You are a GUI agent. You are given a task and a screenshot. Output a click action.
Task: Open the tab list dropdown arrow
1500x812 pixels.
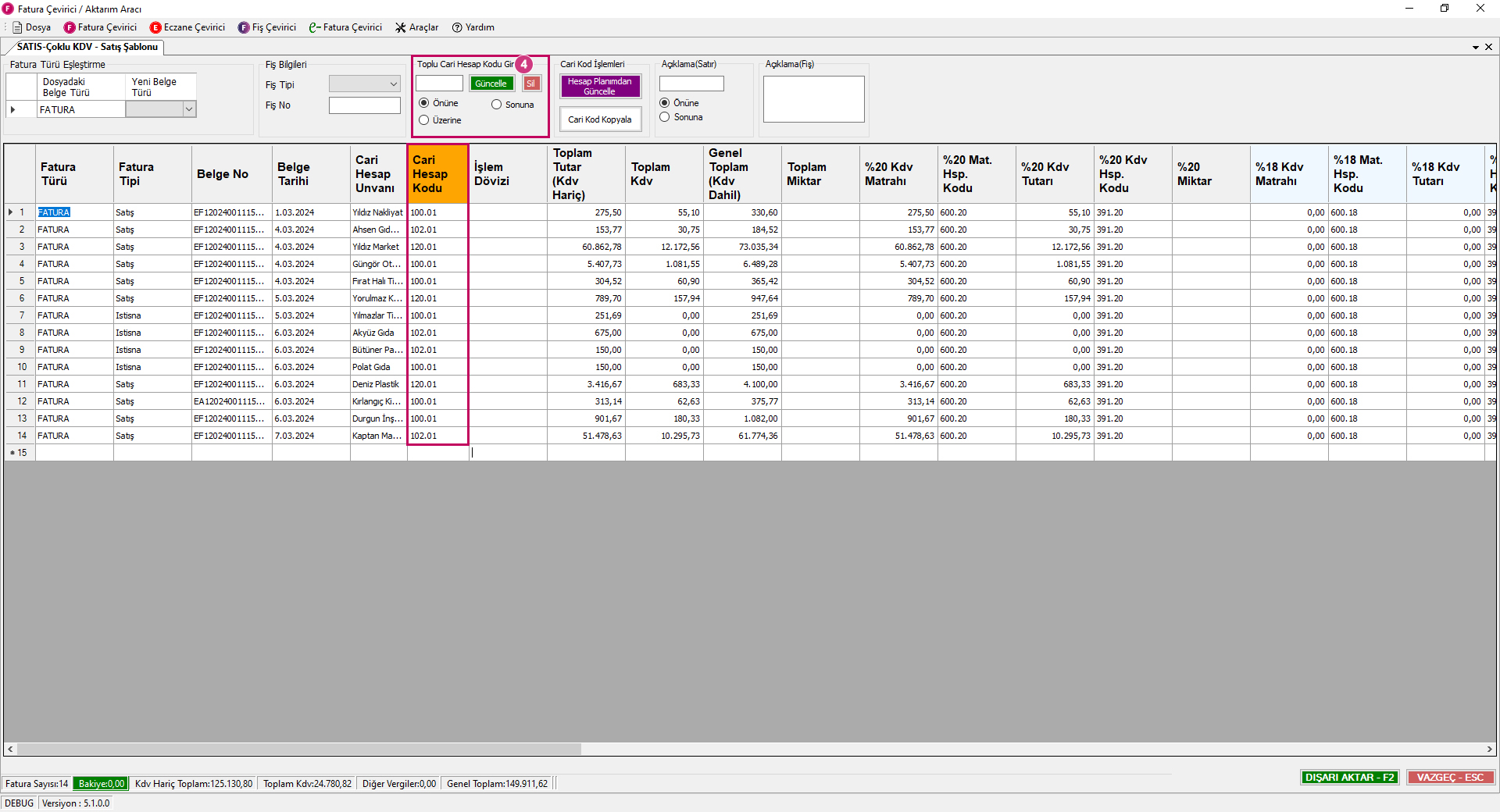[1475, 47]
